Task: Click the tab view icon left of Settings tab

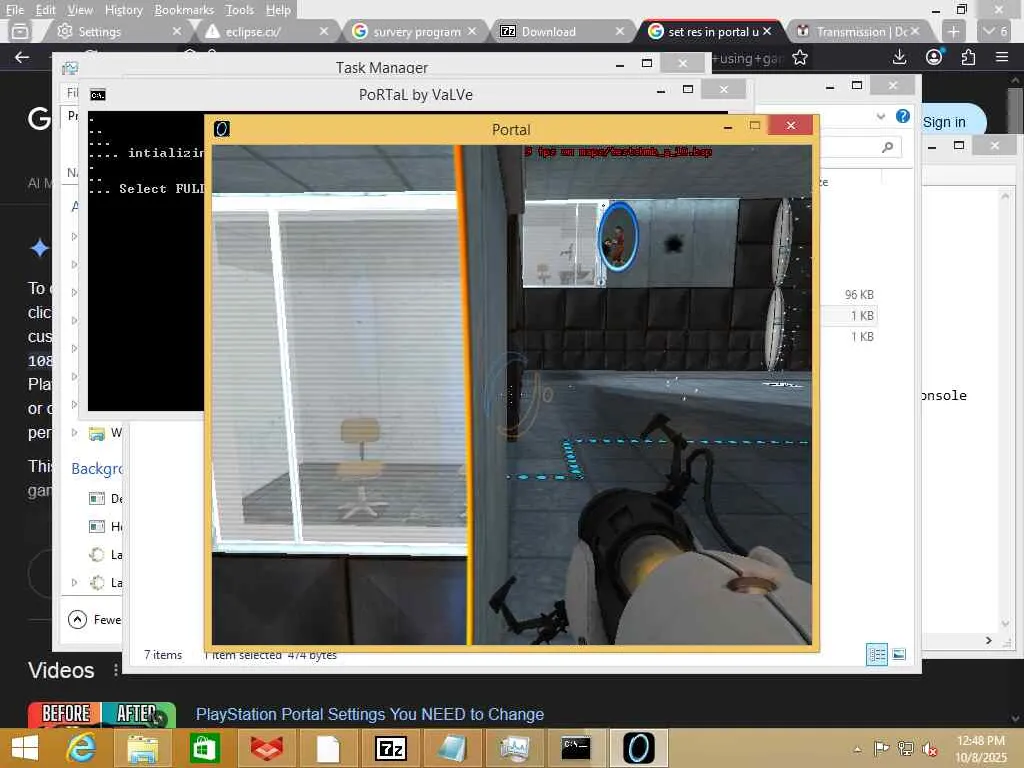Action: tap(20, 31)
